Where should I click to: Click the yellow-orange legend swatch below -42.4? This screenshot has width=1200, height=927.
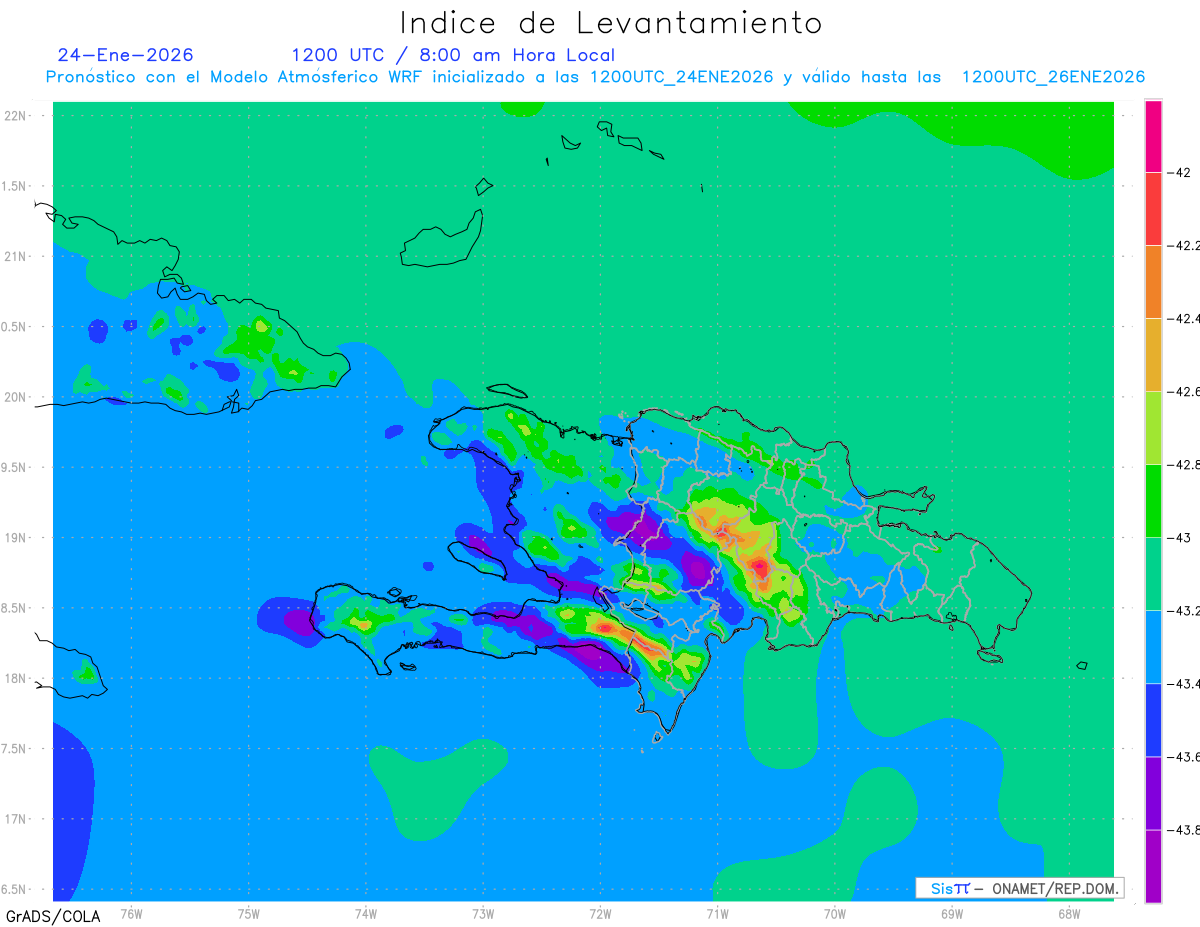pyautogui.click(x=1153, y=355)
